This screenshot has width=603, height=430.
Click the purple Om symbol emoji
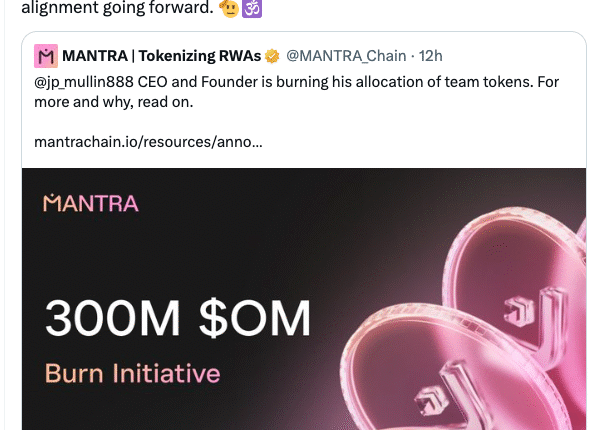pyautogui.click(x=252, y=11)
